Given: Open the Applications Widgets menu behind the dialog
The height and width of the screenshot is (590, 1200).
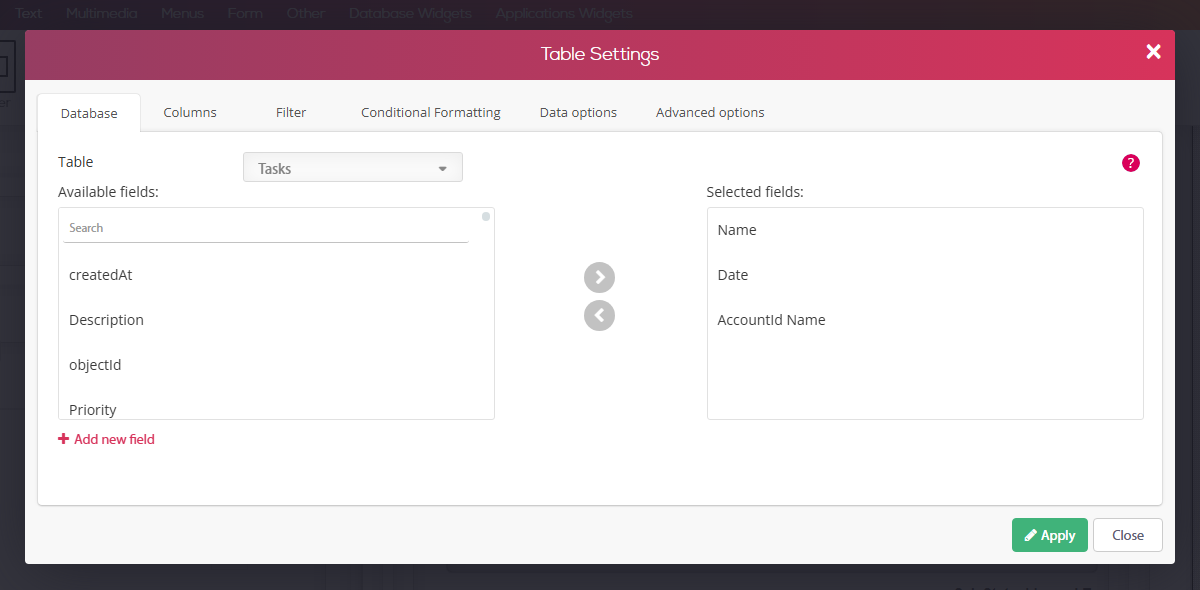Looking at the screenshot, I should [x=564, y=14].
